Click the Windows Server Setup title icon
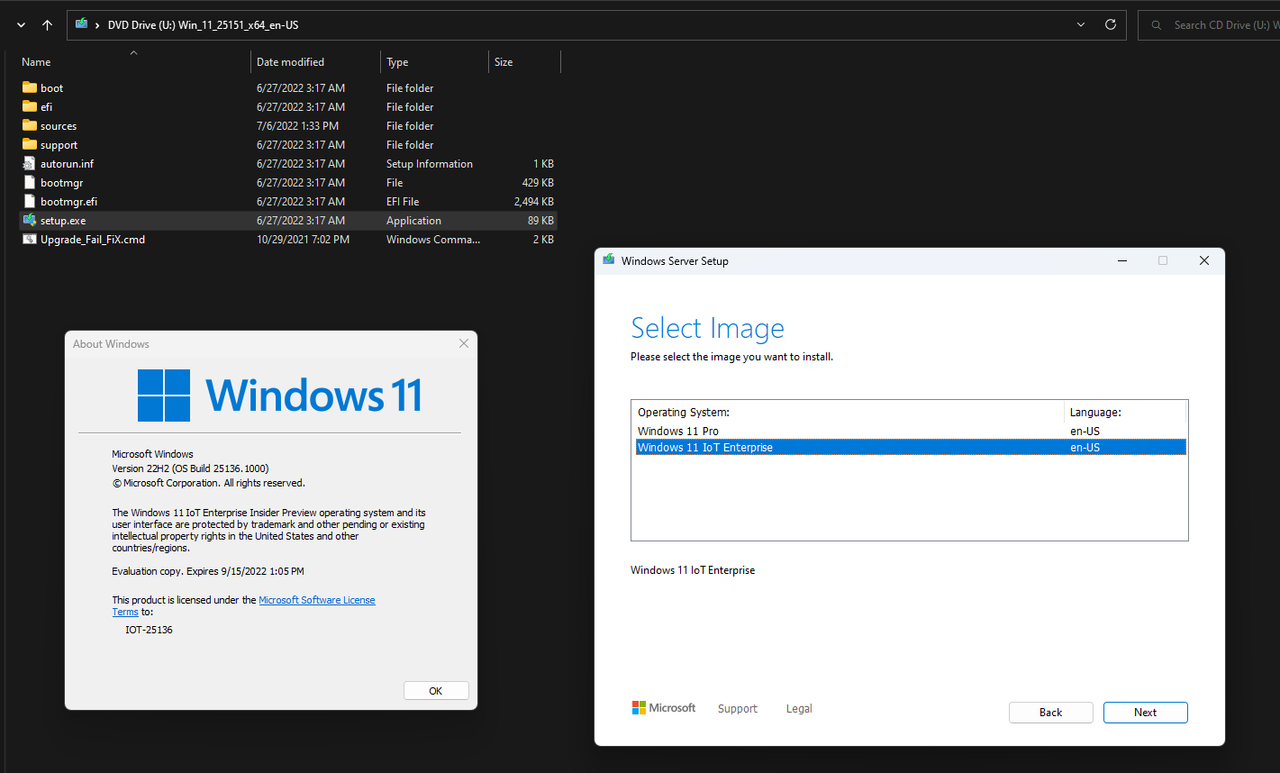This screenshot has width=1280, height=773. pos(608,260)
